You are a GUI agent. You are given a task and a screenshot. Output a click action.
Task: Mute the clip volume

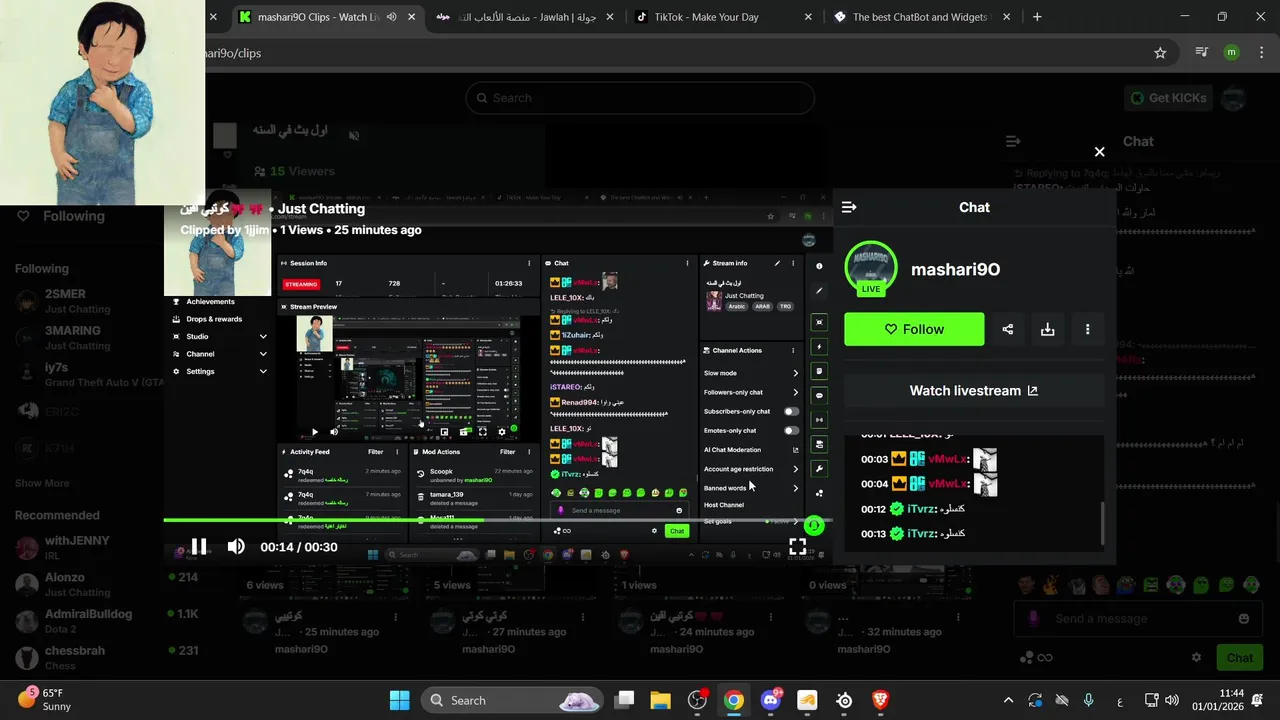point(236,546)
